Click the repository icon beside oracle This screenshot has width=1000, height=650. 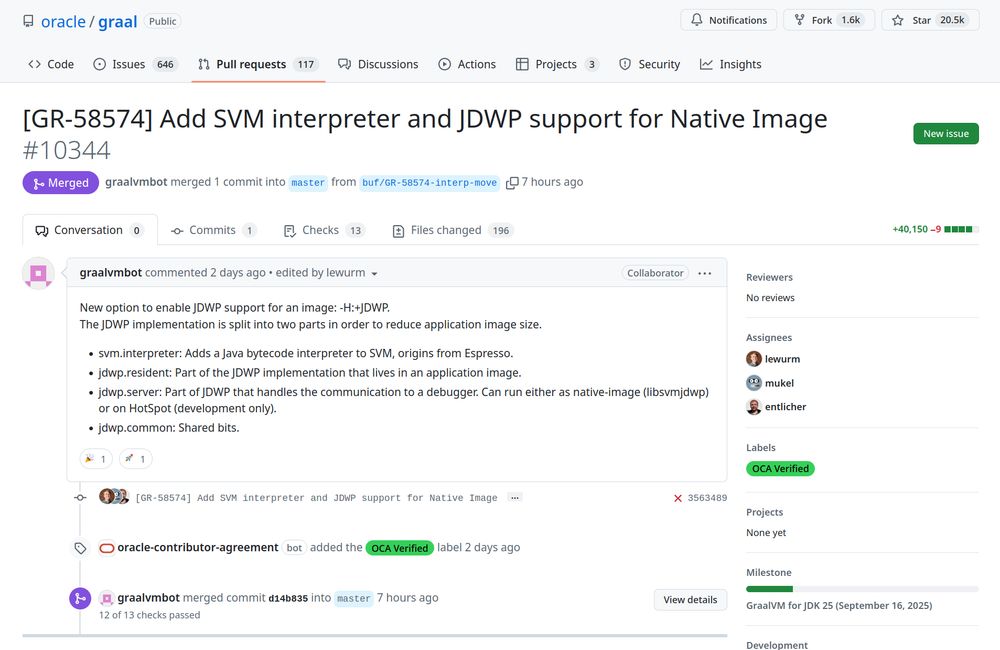coord(28,21)
